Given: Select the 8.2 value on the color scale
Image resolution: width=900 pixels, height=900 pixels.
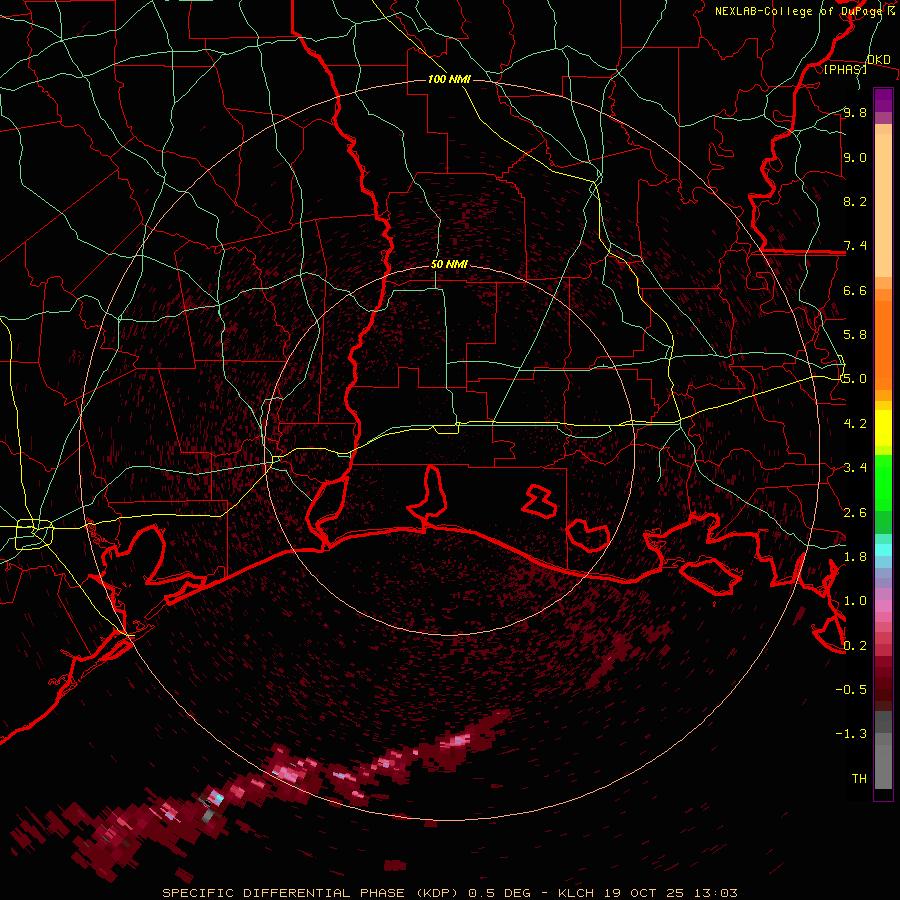Looking at the screenshot, I should click(855, 201).
